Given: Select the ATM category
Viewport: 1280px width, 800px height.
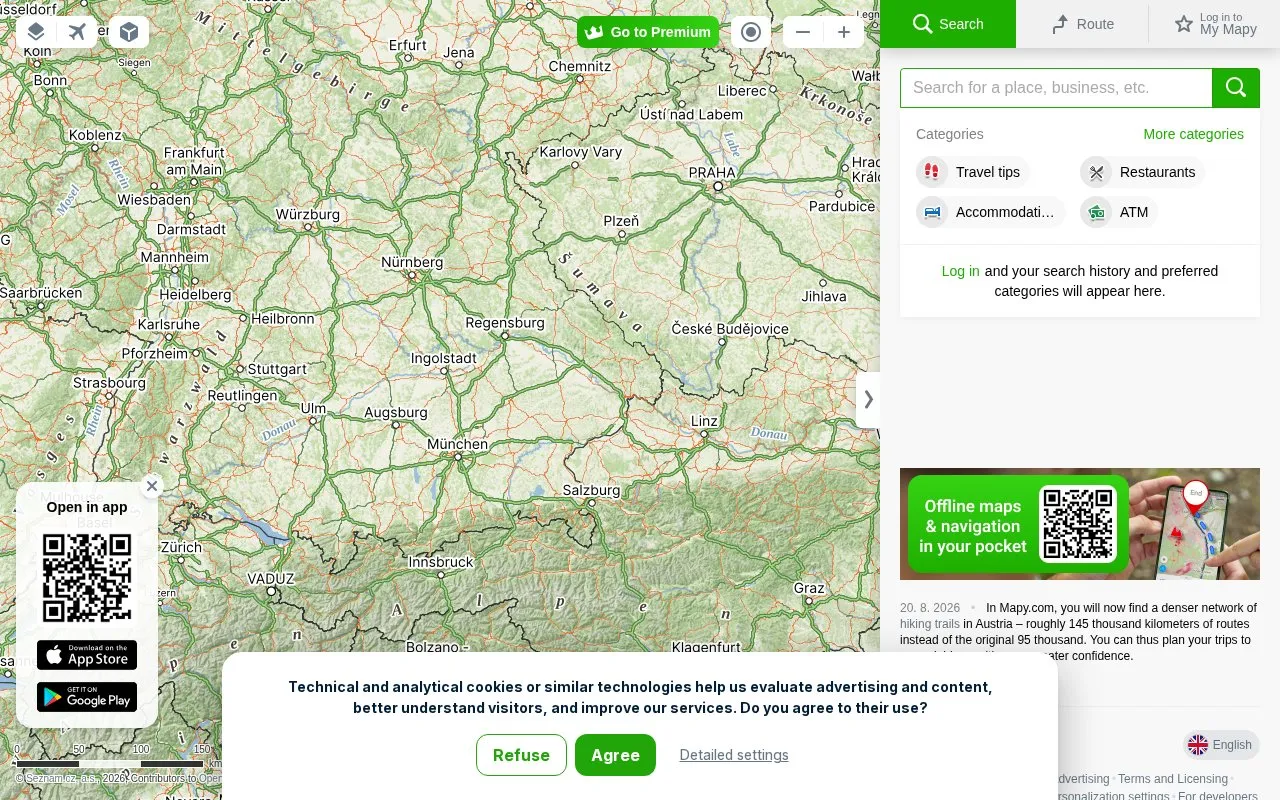Looking at the screenshot, I should [x=1119, y=212].
